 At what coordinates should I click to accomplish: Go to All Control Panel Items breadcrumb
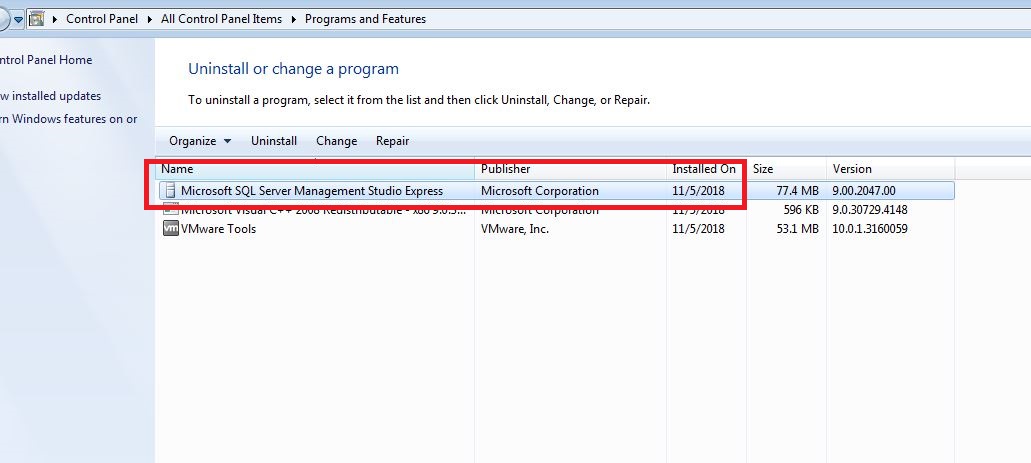[222, 19]
